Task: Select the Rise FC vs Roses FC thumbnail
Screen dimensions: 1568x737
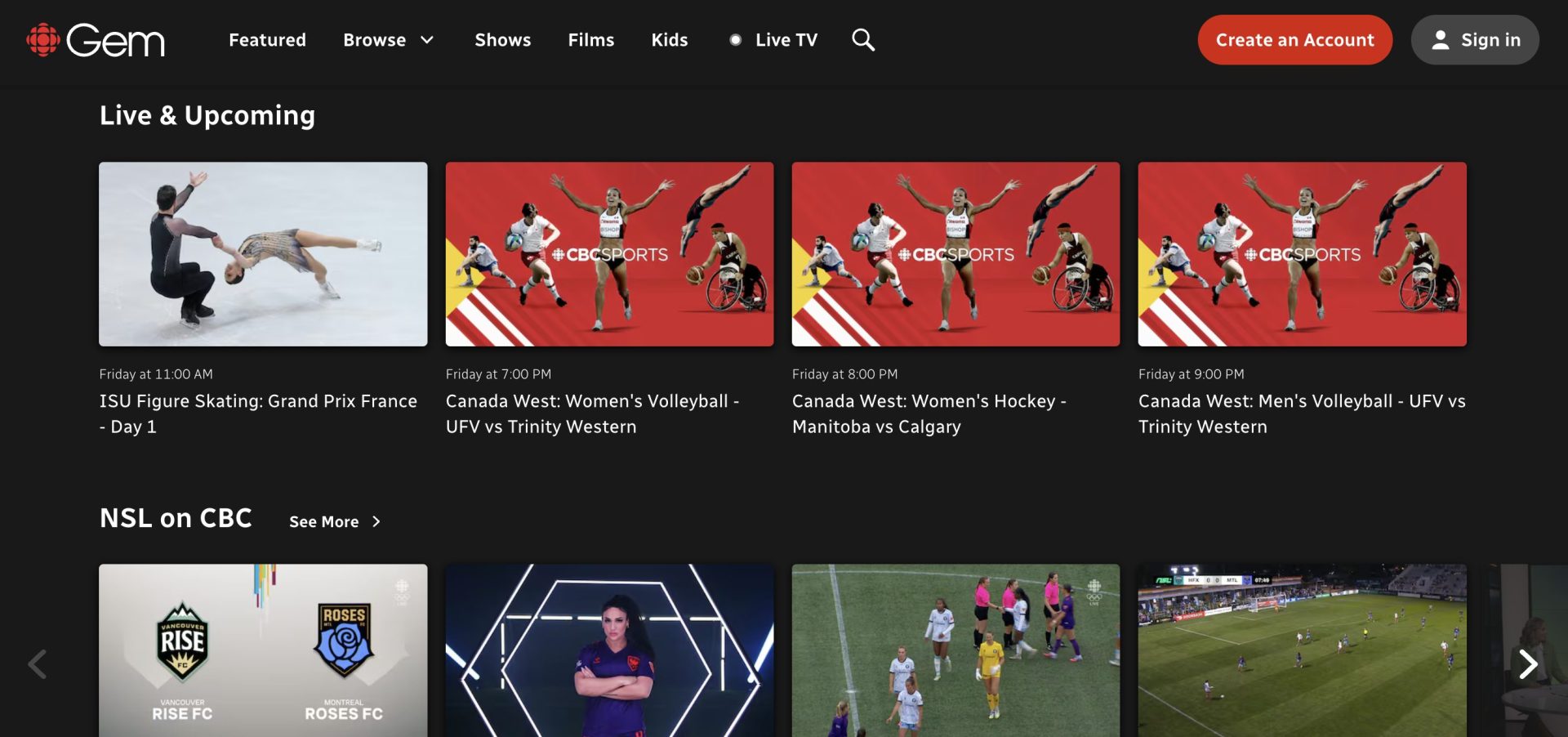Action: (x=262, y=650)
